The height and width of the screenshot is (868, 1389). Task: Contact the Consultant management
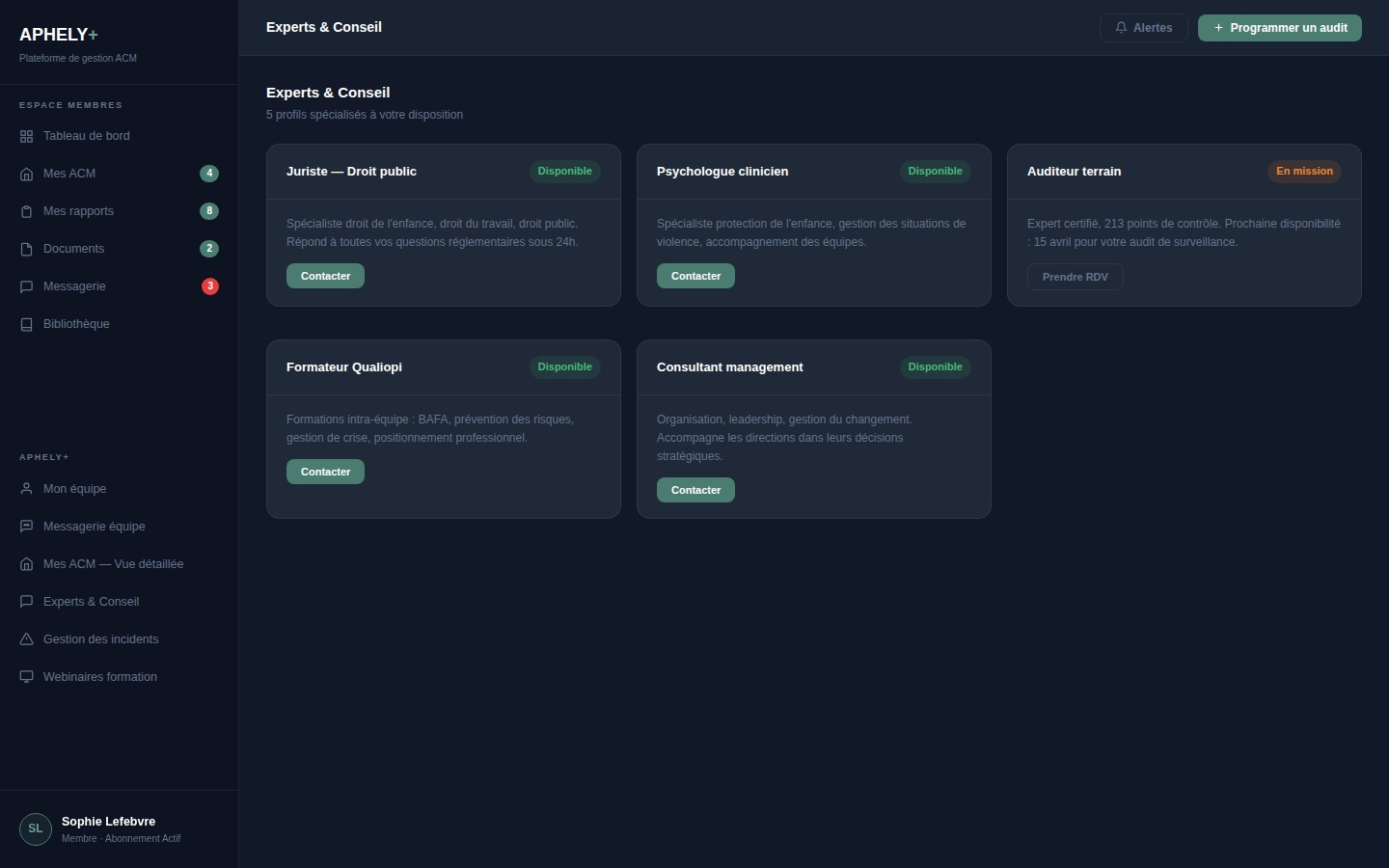[x=695, y=490]
